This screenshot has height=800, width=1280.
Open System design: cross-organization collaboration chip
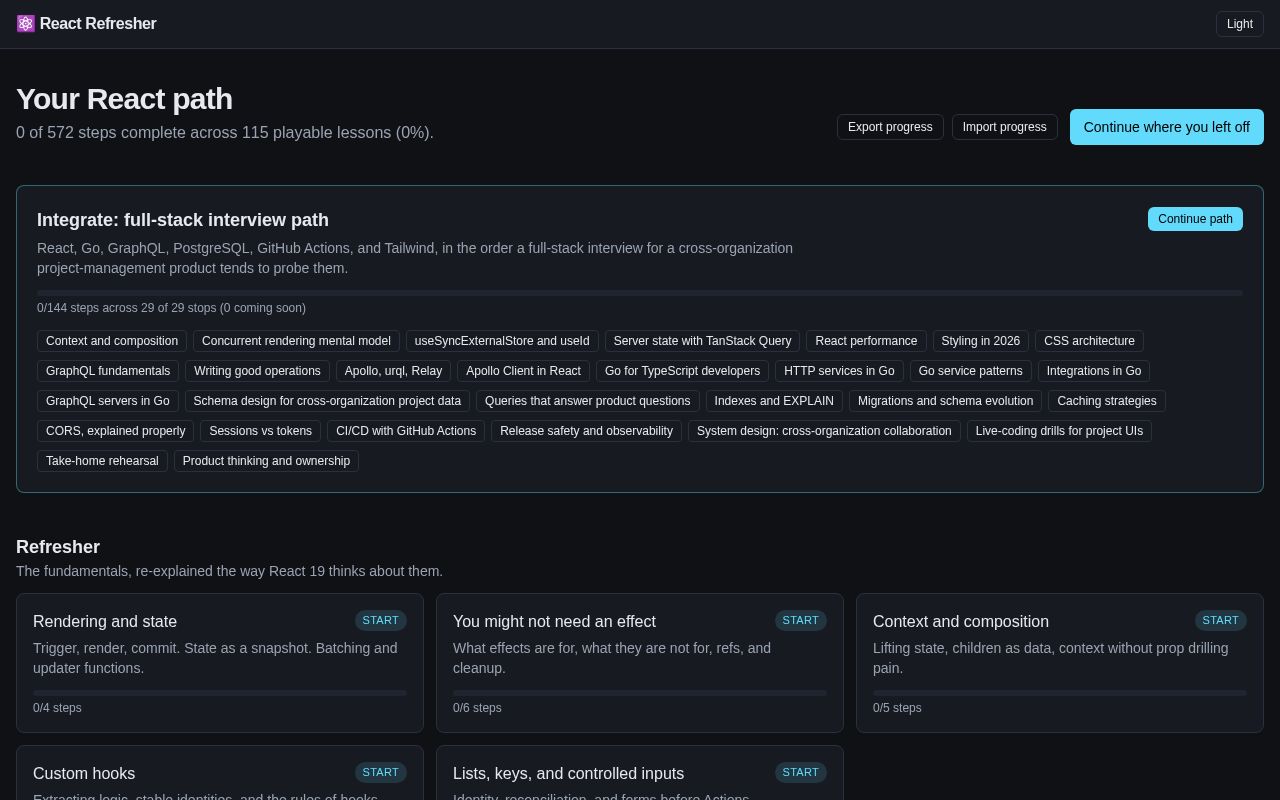[824, 431]
